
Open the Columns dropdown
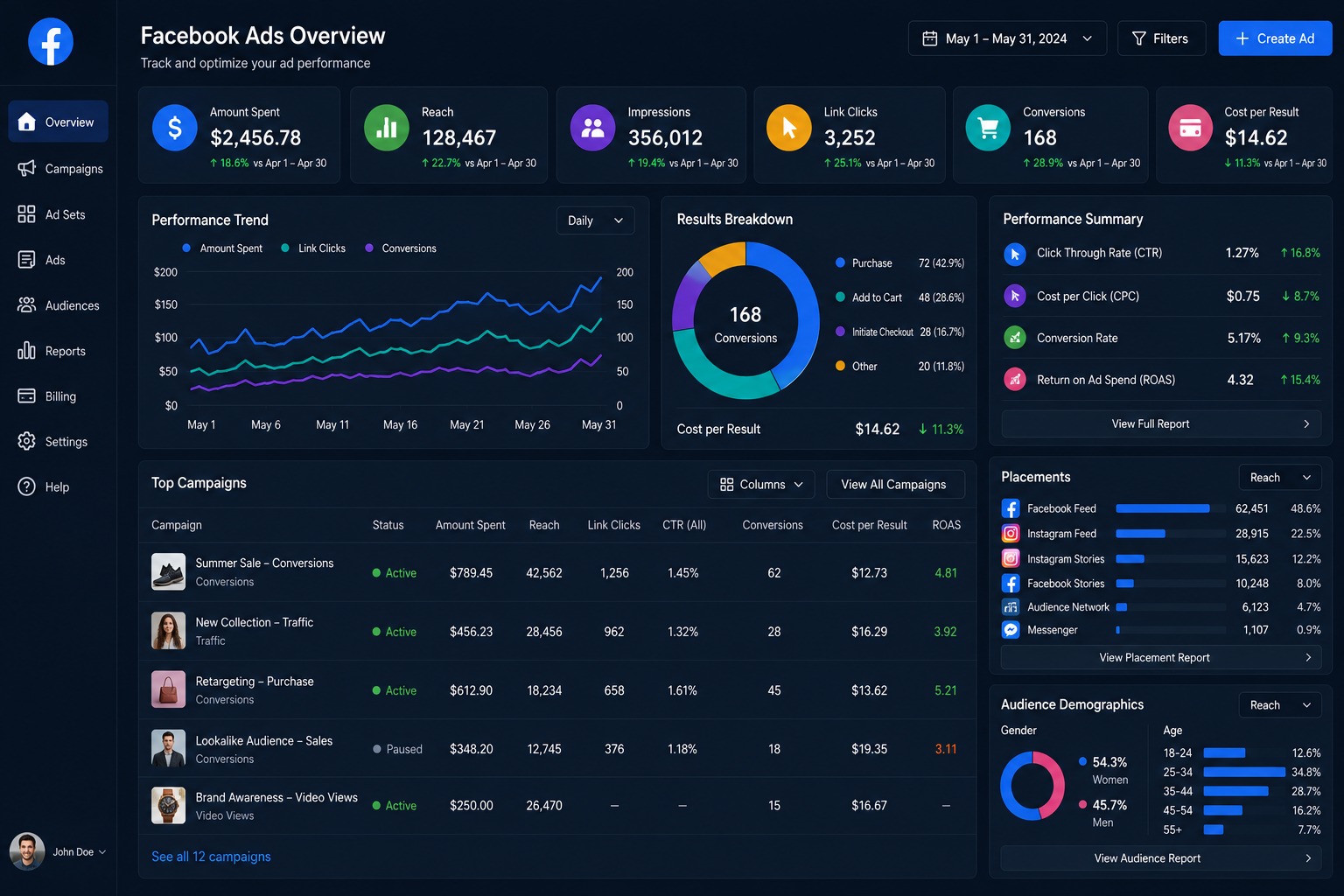click(761, 484)
